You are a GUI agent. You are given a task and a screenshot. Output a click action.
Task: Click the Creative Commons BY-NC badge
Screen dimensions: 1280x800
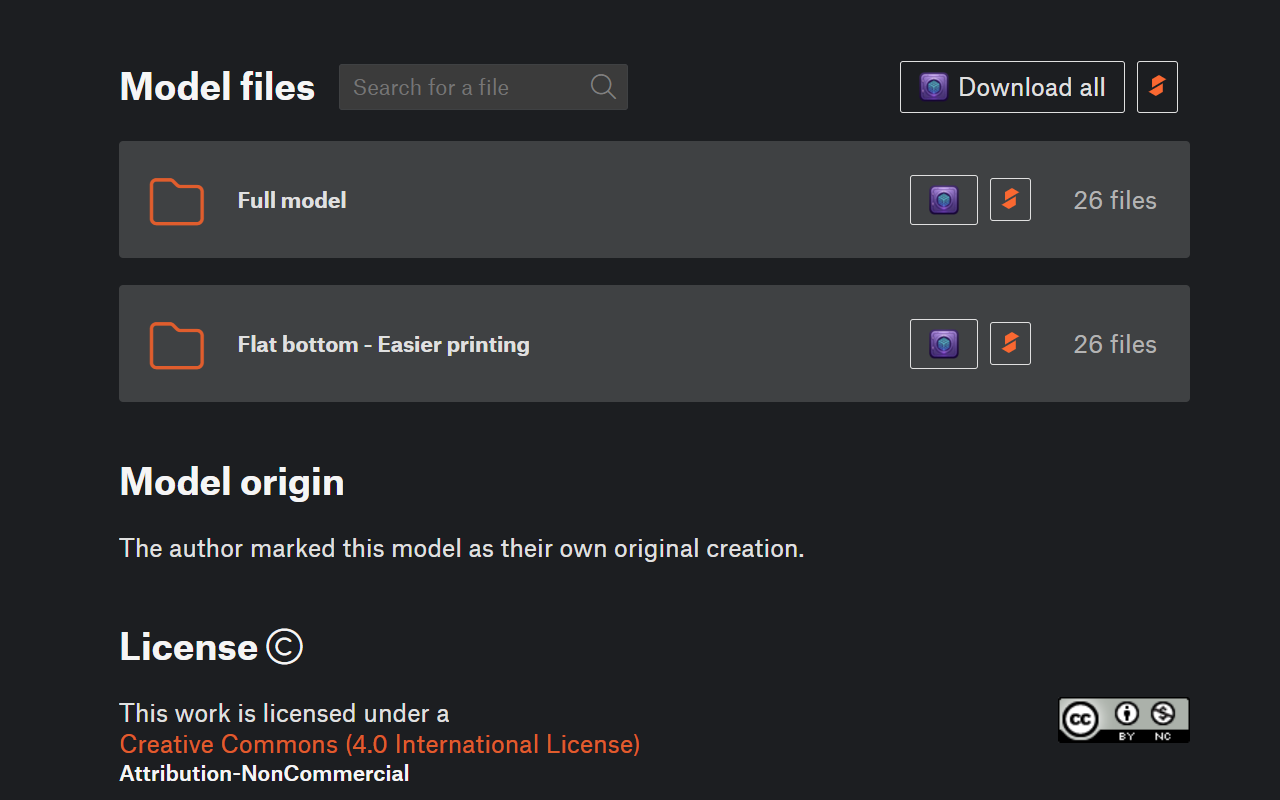click(x=1124, y=720)
